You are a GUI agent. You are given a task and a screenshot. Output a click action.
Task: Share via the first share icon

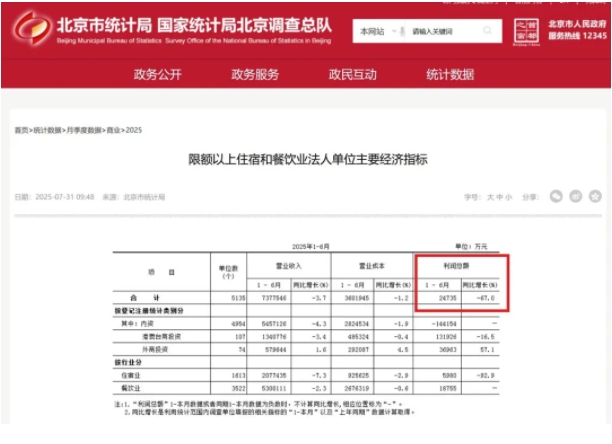tap(557, 197)
